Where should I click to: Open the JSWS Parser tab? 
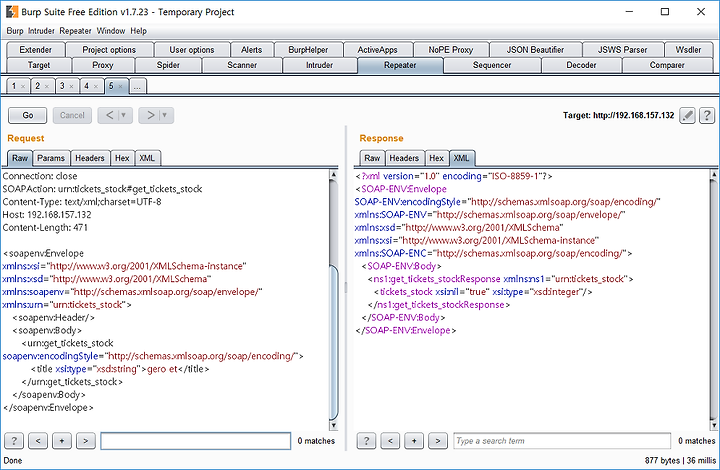pyautogui.click(x=623, y=50)
